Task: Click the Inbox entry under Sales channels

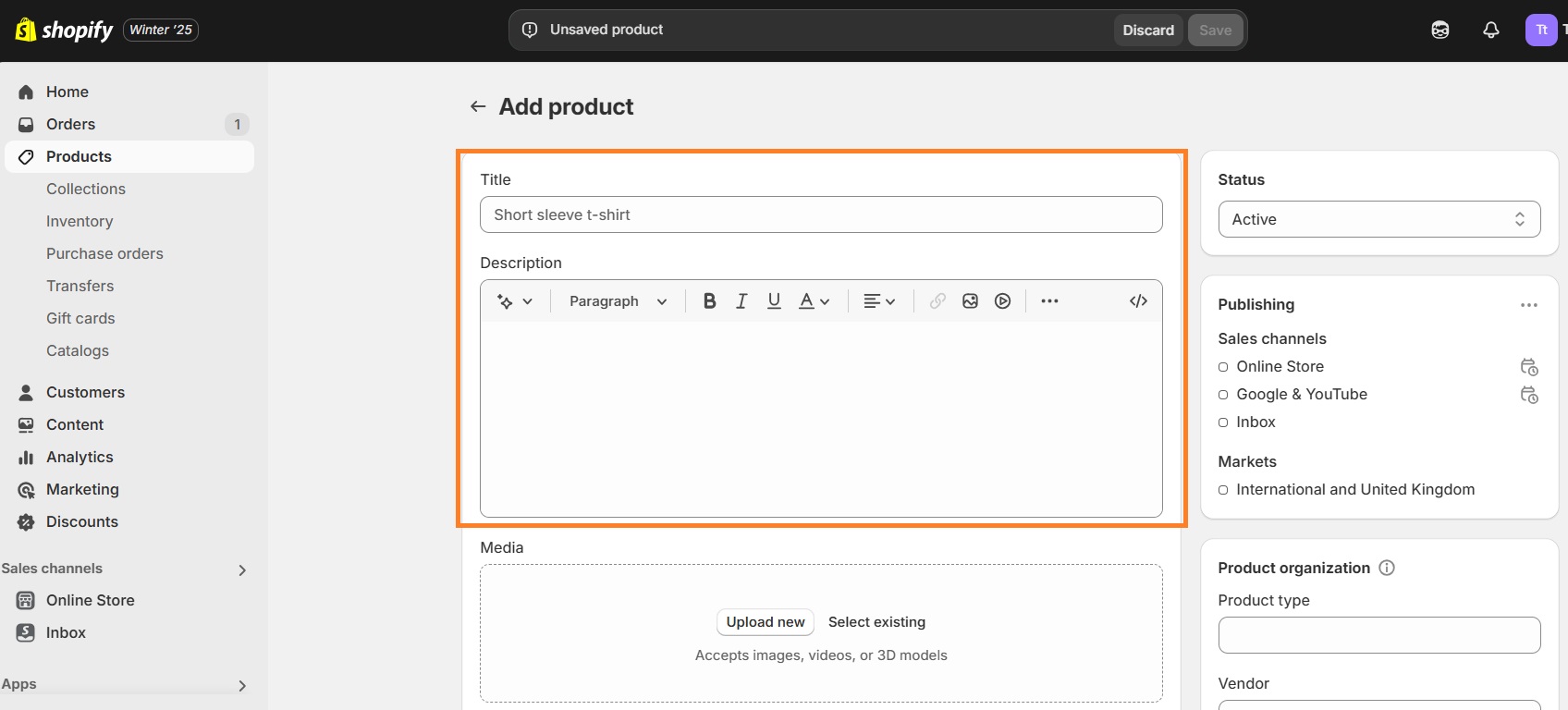Action: [1256, 422]
